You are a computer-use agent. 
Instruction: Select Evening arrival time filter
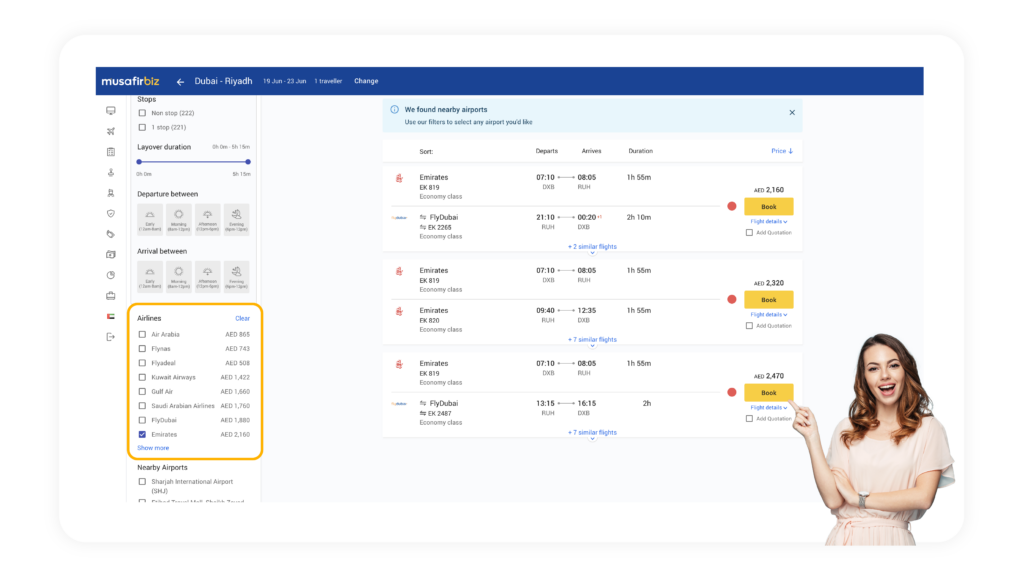236,276
